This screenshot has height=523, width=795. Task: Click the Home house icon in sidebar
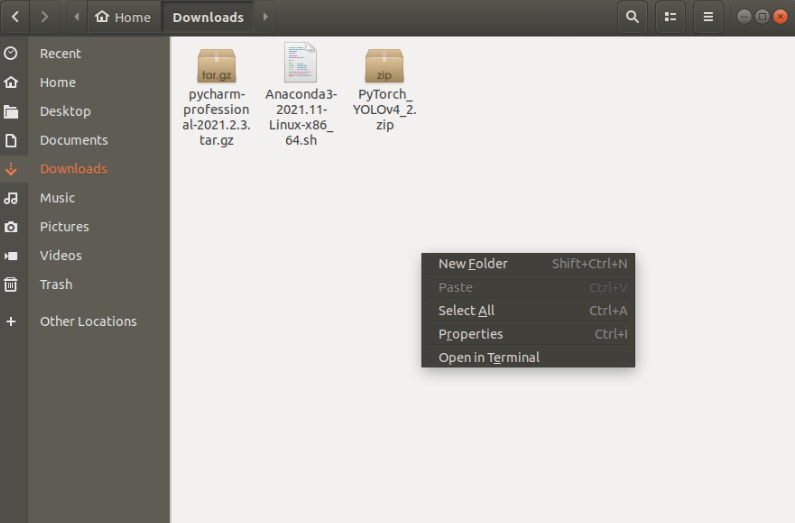click(x=11, y=82)
